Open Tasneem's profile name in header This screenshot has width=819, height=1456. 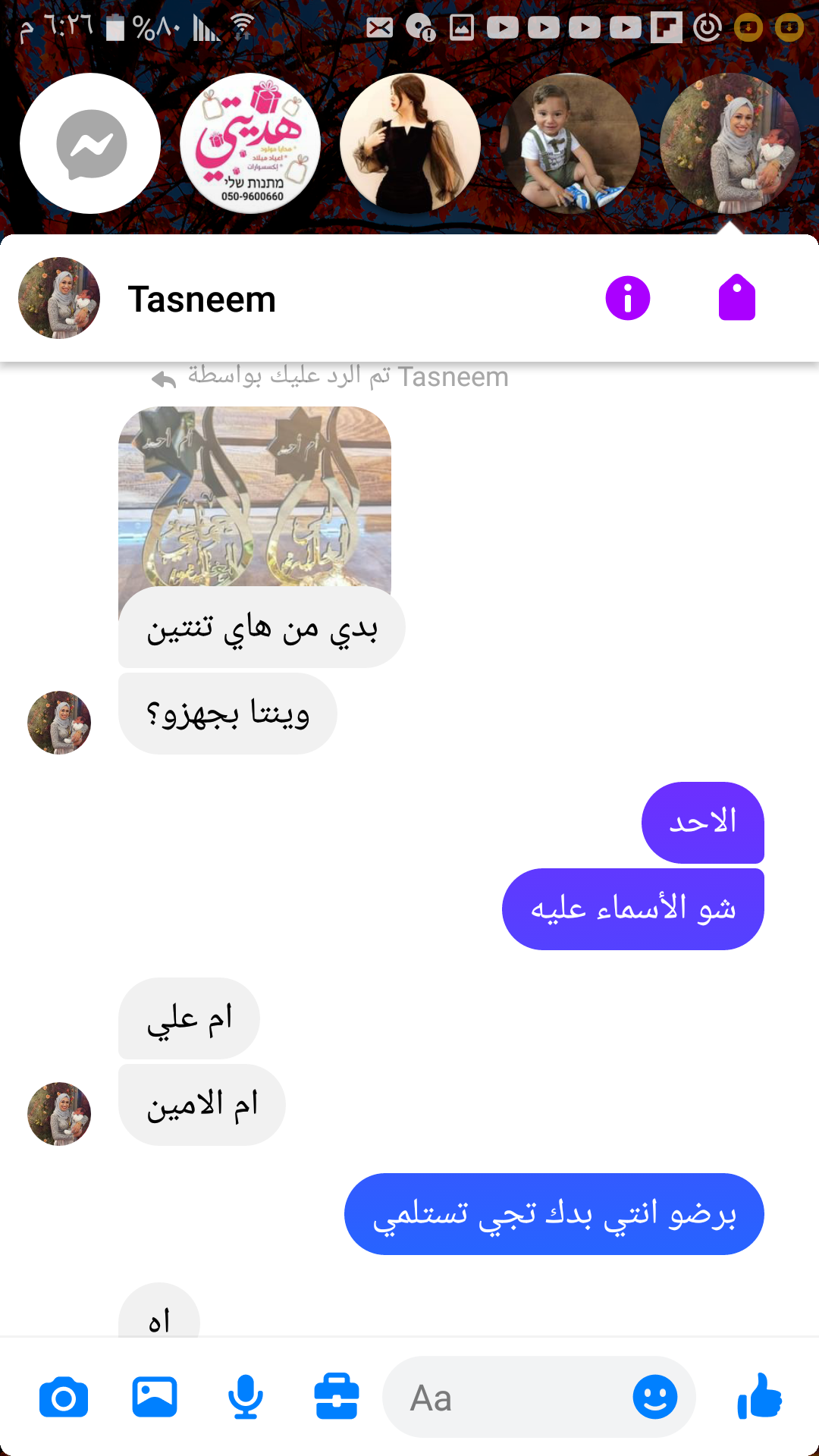[x=202, y=299]
